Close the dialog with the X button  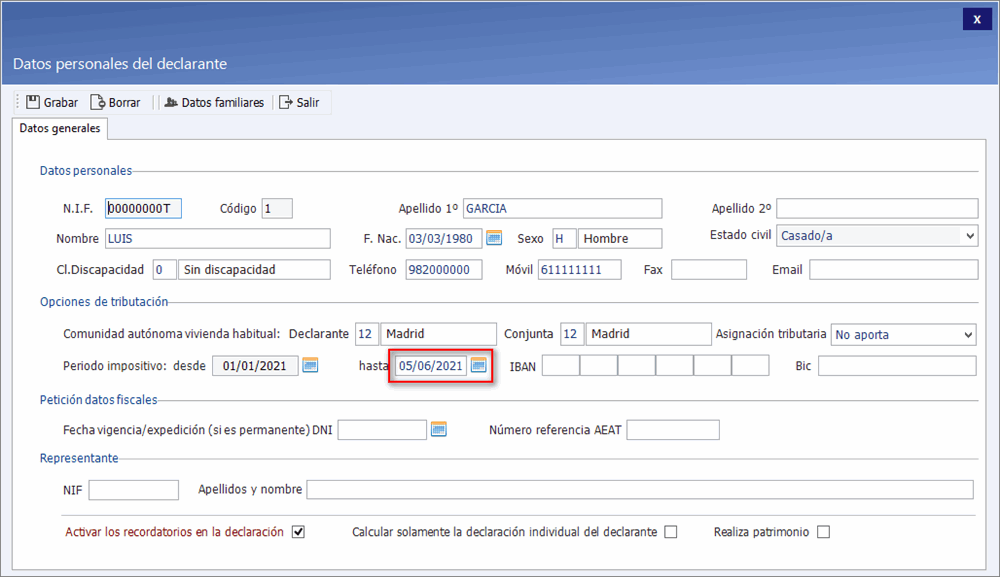click(976, 19)
